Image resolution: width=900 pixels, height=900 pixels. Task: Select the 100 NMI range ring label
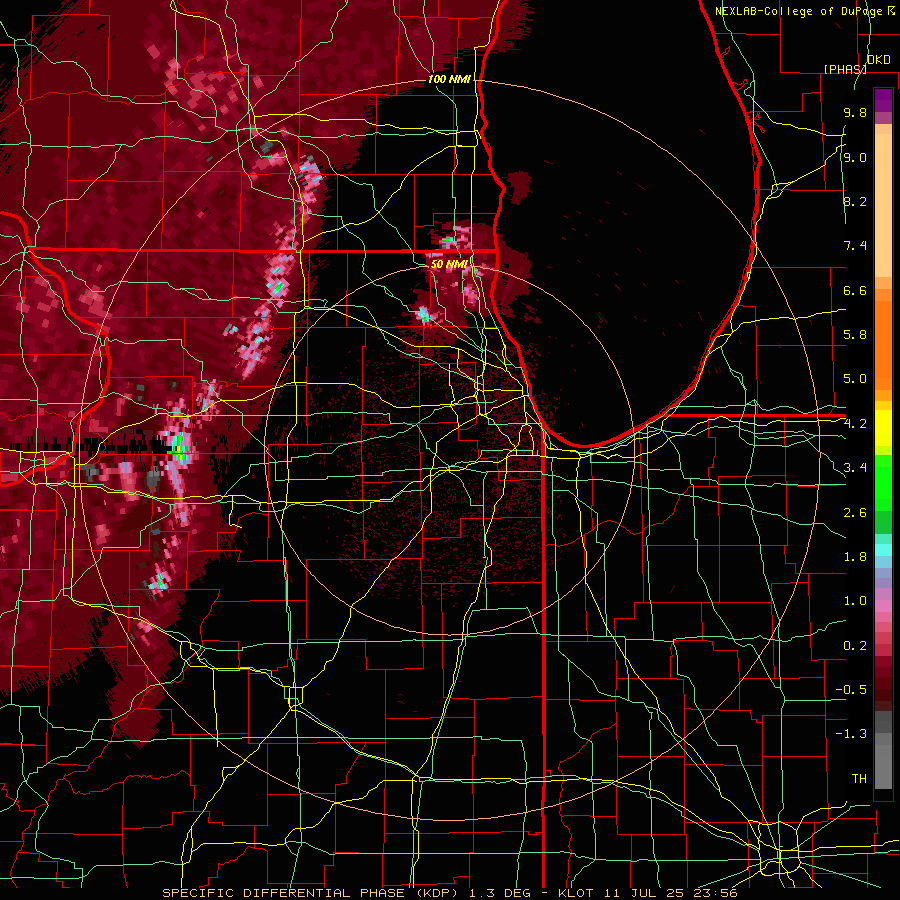pyautogui.click(x=449, y=79)
